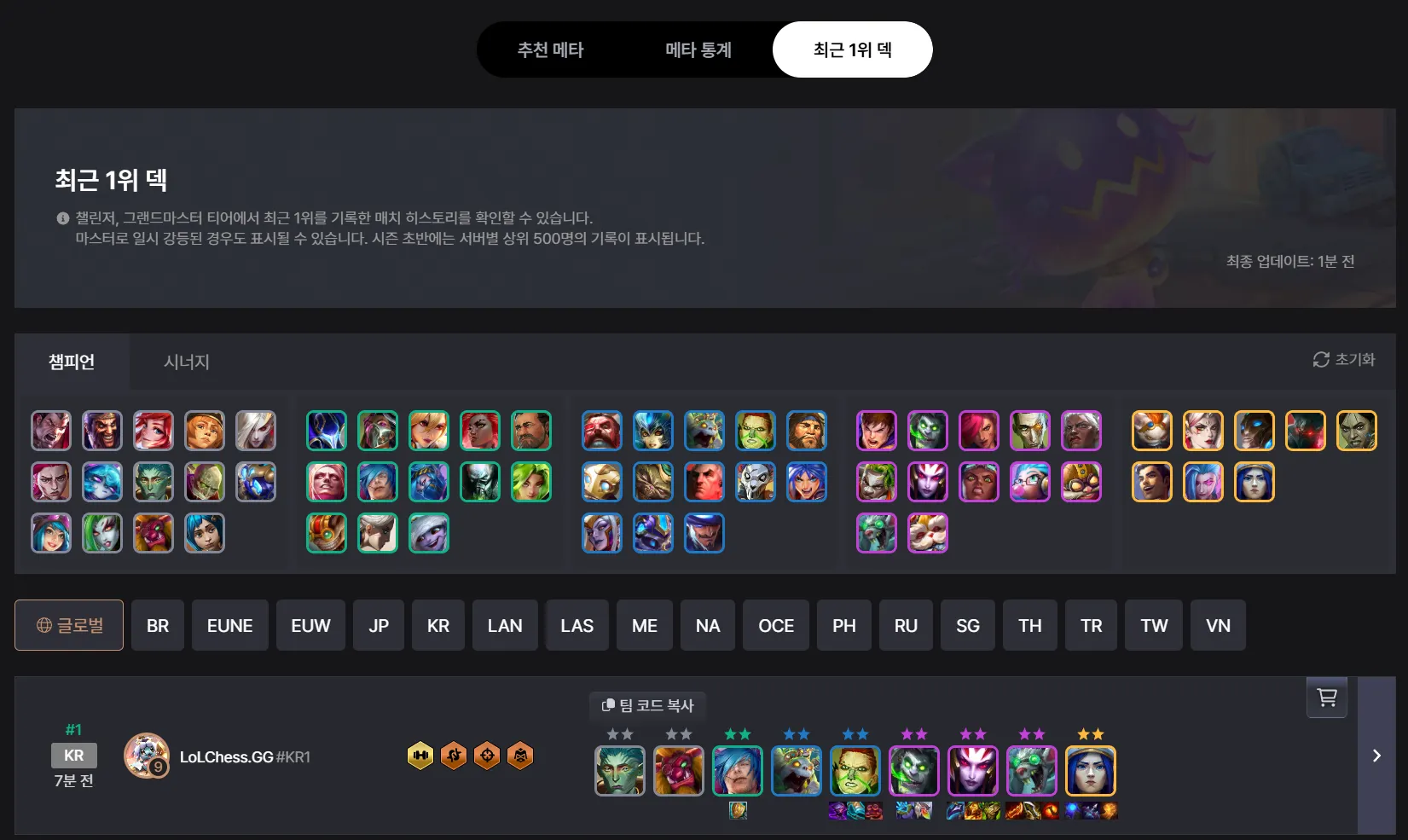
Task: Filter by EUW region
Action: [310, 625]
